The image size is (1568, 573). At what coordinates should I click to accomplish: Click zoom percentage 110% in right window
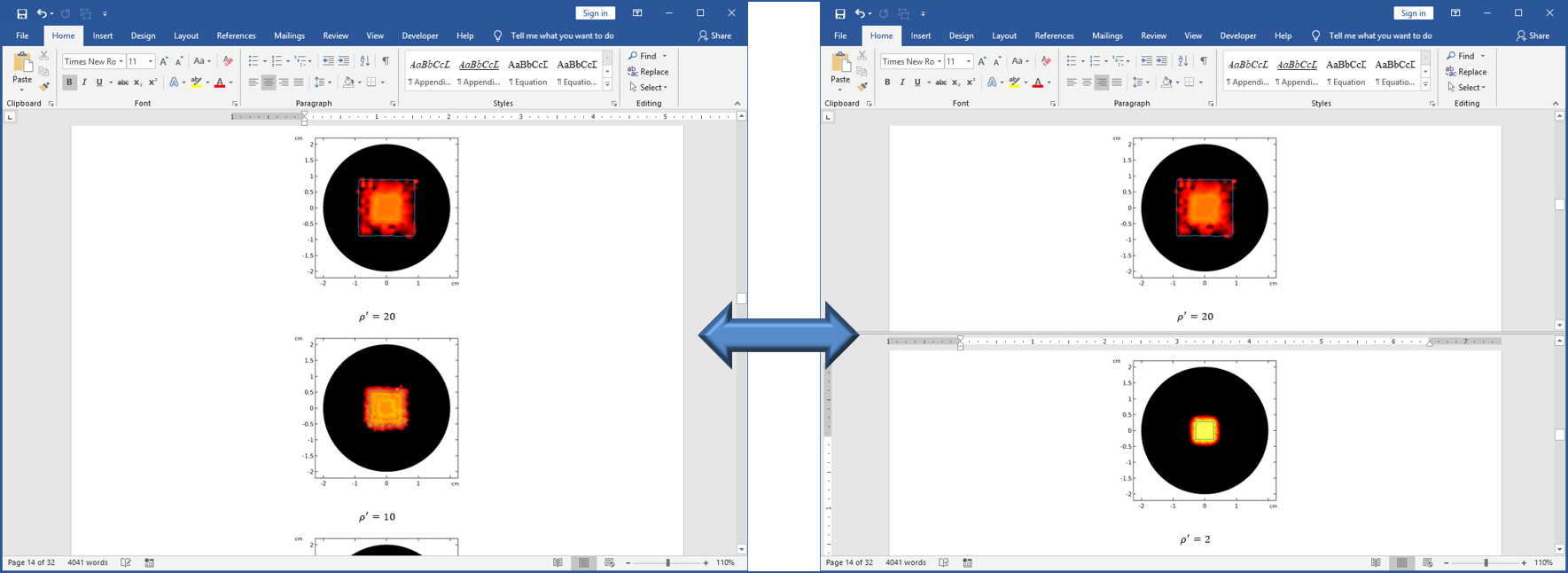(1543, 562)
